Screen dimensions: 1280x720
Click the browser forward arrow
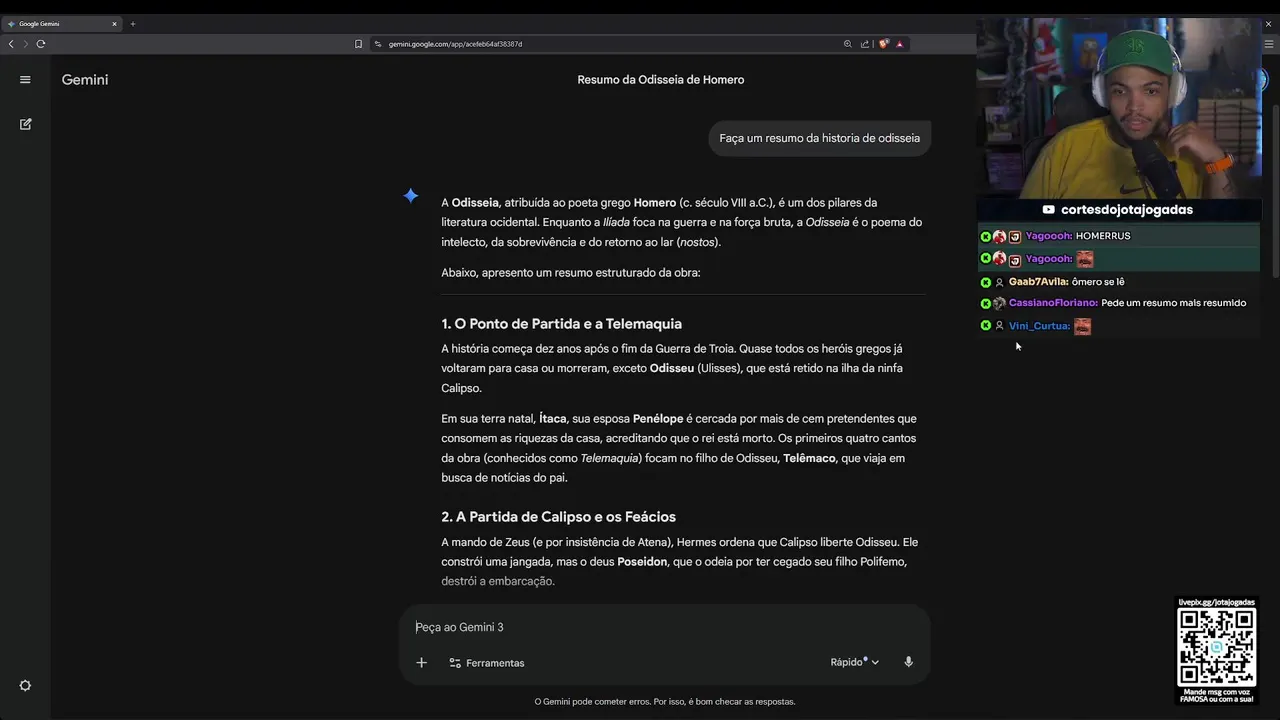[x=26, y=44]
